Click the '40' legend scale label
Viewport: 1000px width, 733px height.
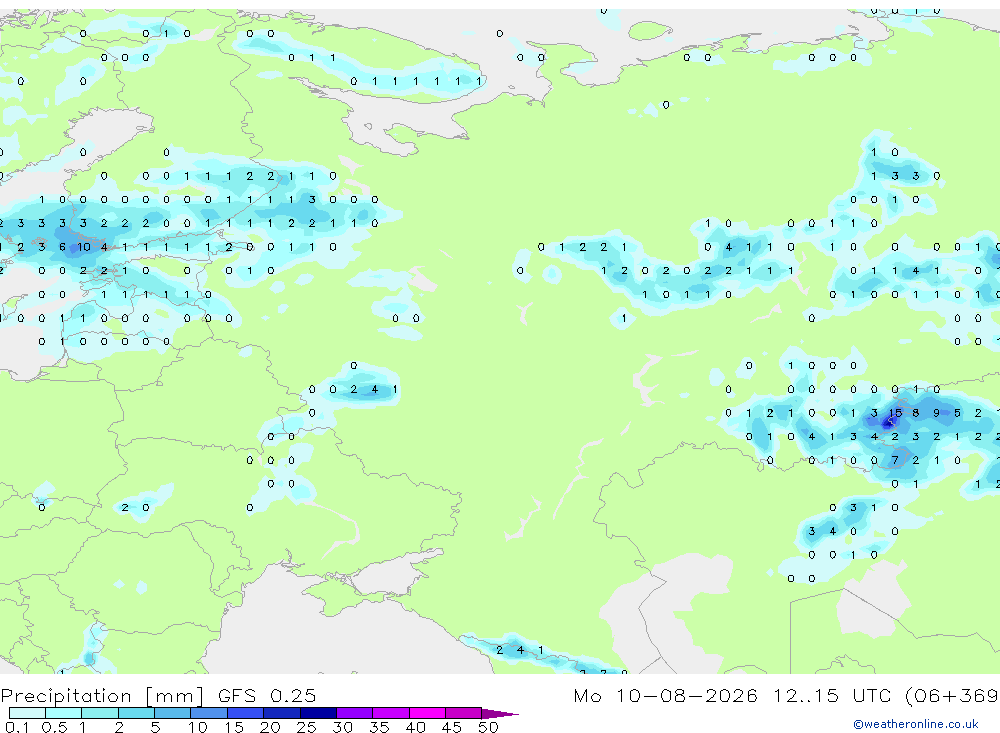click(415, 727)
